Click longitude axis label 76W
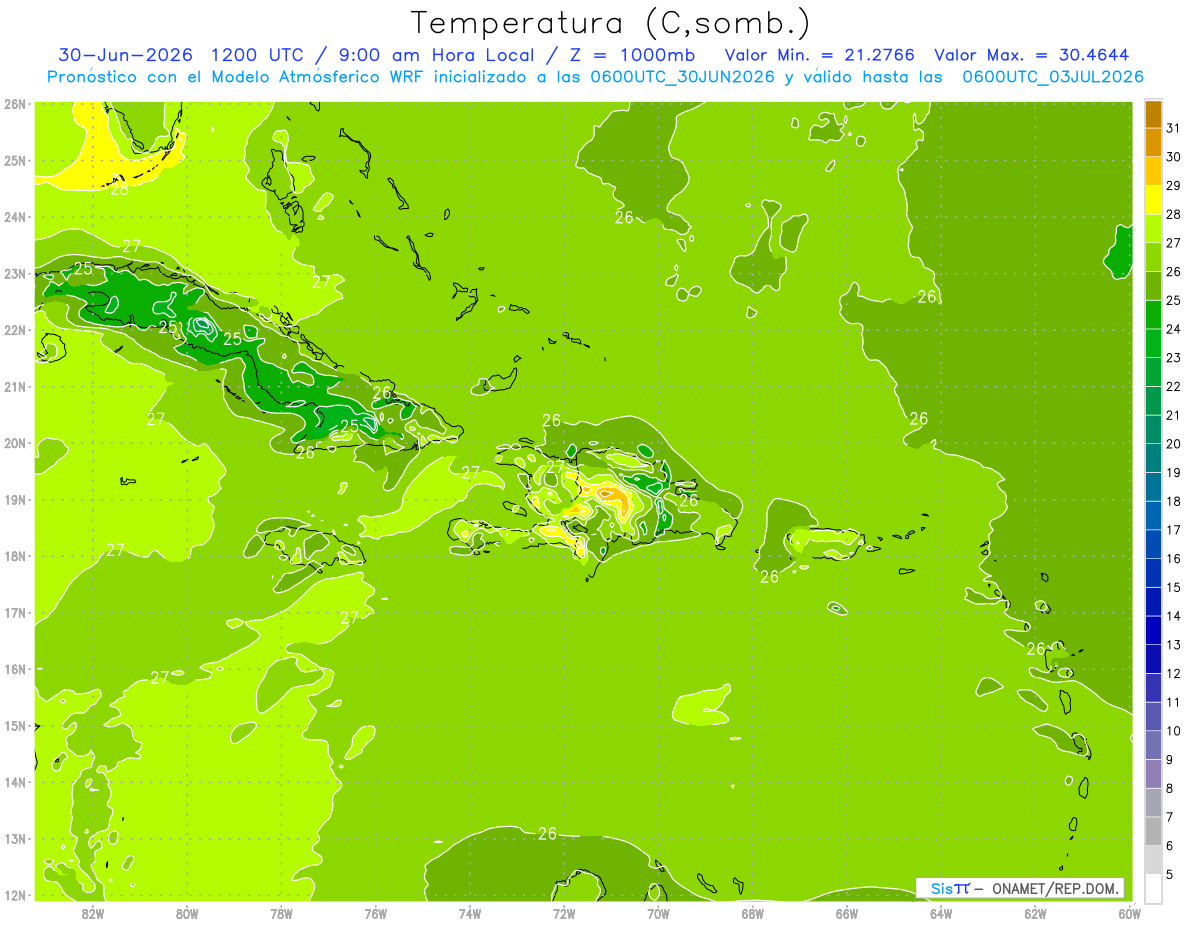 375,913
